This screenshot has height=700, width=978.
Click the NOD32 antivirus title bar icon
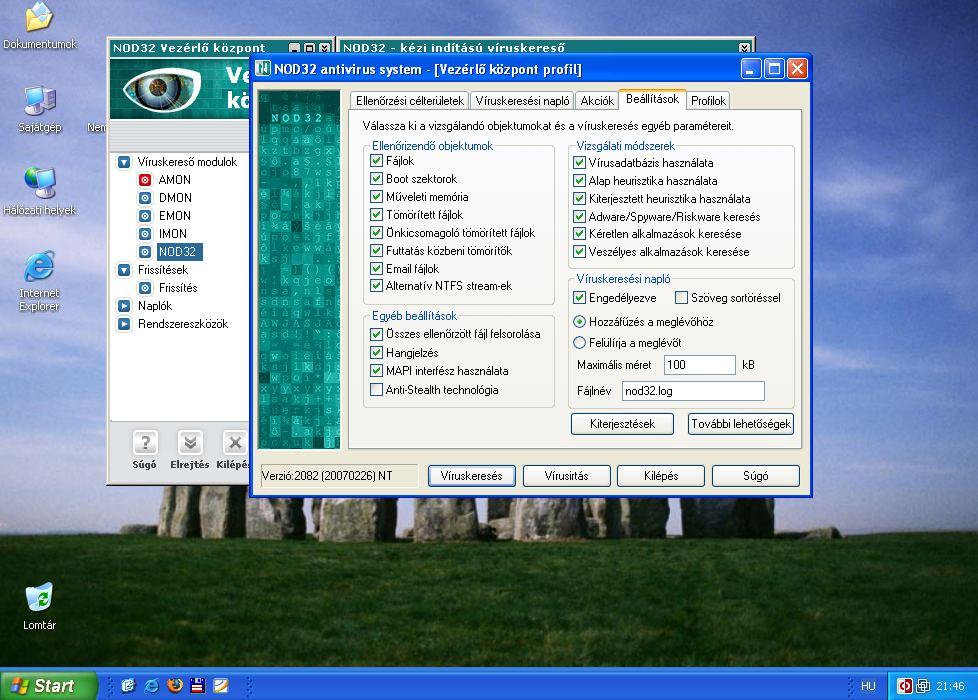coord(263,68)
